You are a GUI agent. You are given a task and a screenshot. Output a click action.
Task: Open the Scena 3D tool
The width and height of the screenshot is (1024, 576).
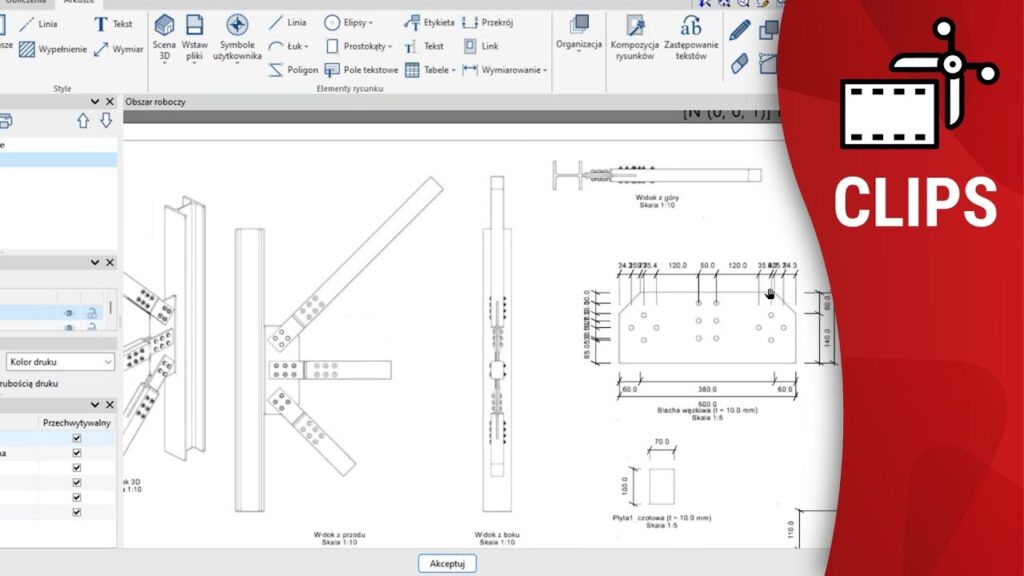click(164, 38)
